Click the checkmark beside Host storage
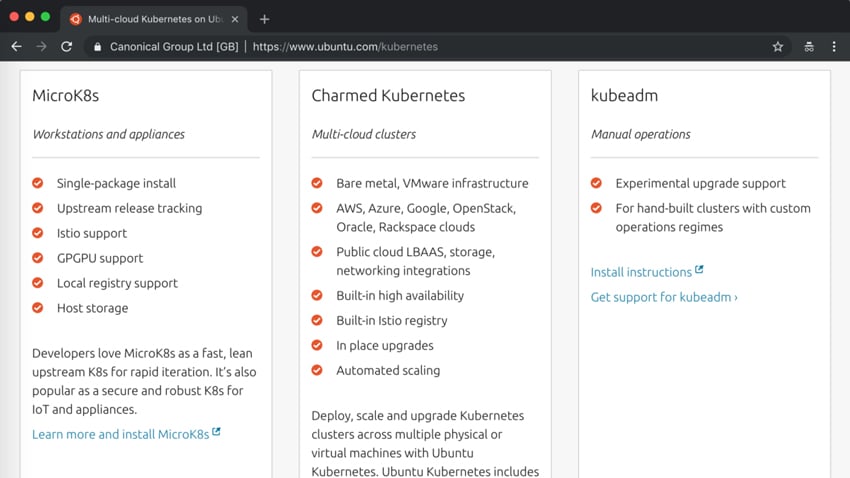This screenshot has width=850, height=478. 37,308
